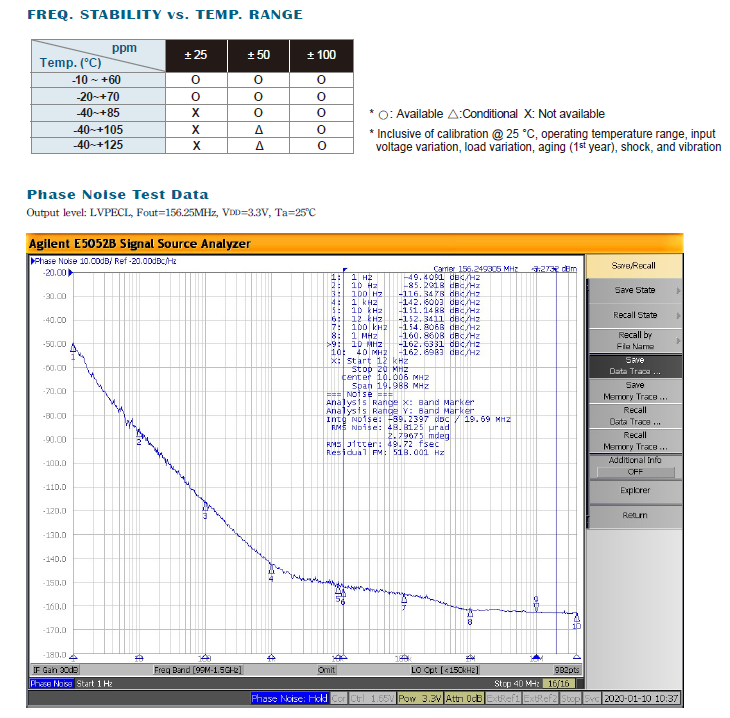Click the ExtRef1 status indicator

503,698
